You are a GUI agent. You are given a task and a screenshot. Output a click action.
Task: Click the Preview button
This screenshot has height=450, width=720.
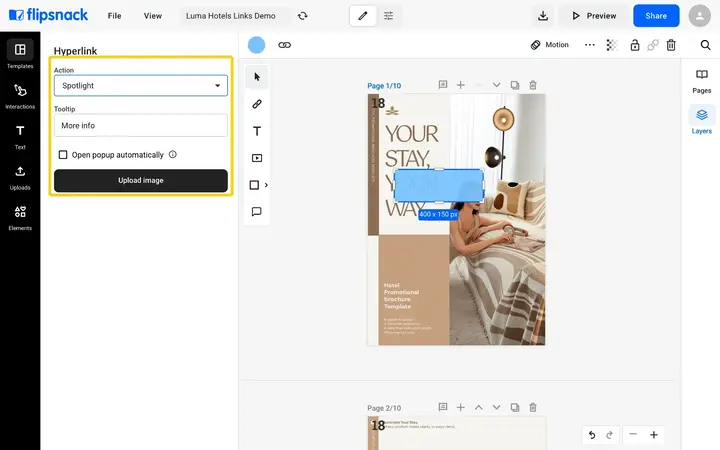click(594, 16)
